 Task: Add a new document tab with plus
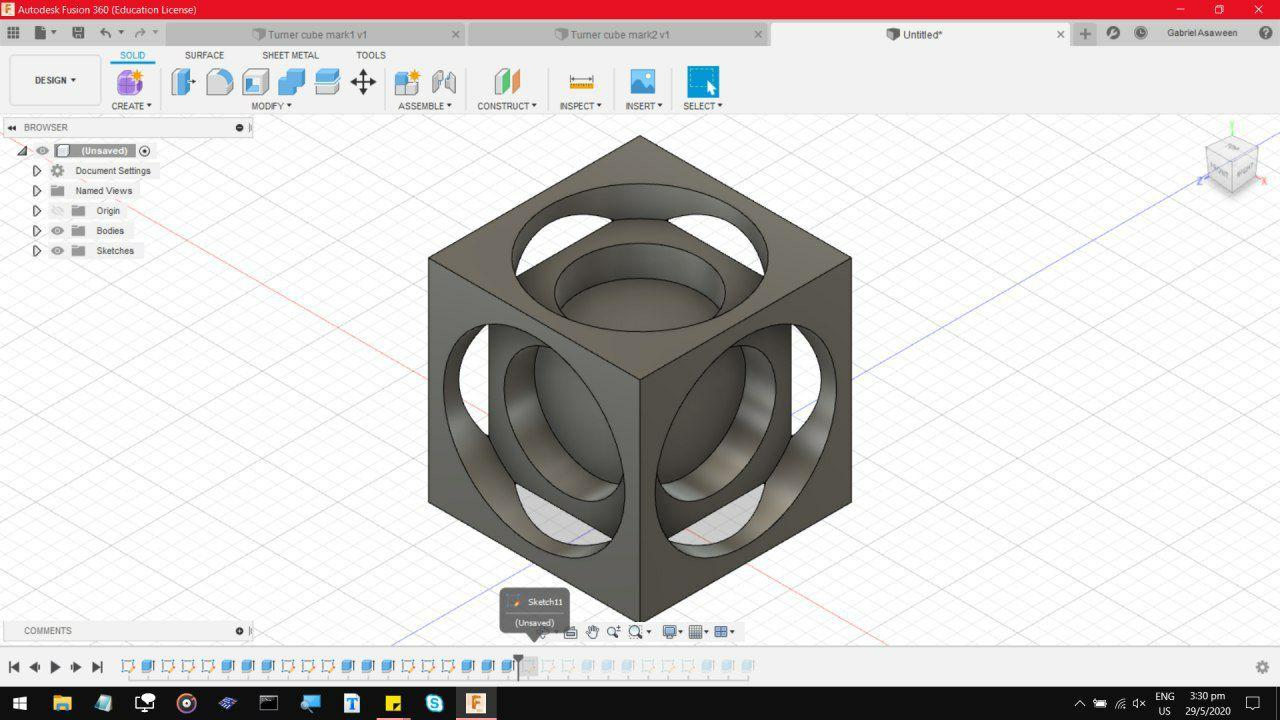(x=1085, y=34)
